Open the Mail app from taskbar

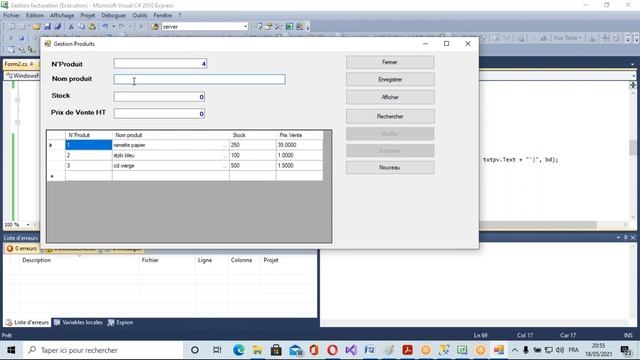tap(295, 350)
